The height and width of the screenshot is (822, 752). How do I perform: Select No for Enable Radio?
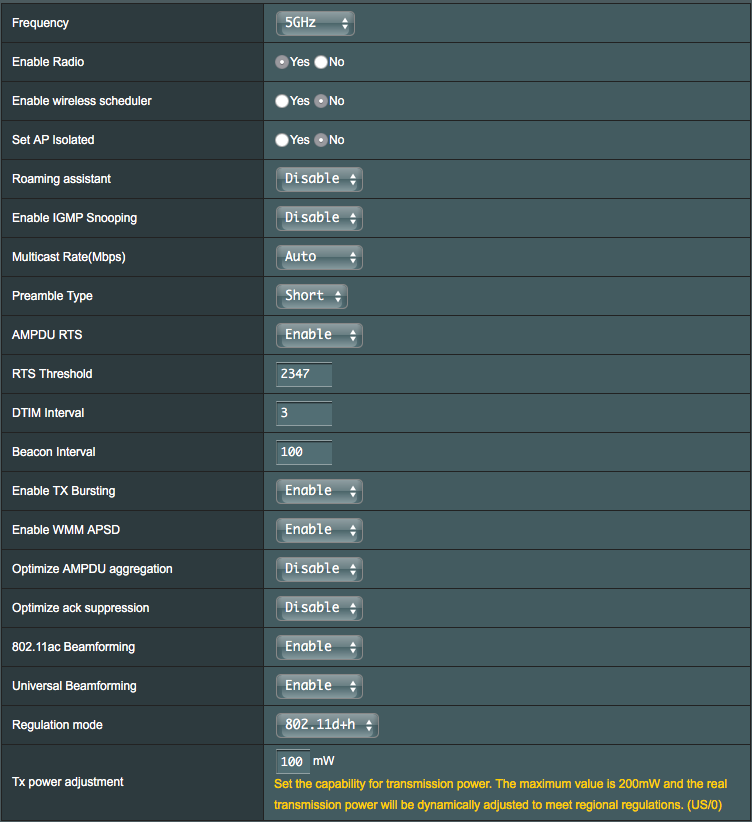pos(321,62)
